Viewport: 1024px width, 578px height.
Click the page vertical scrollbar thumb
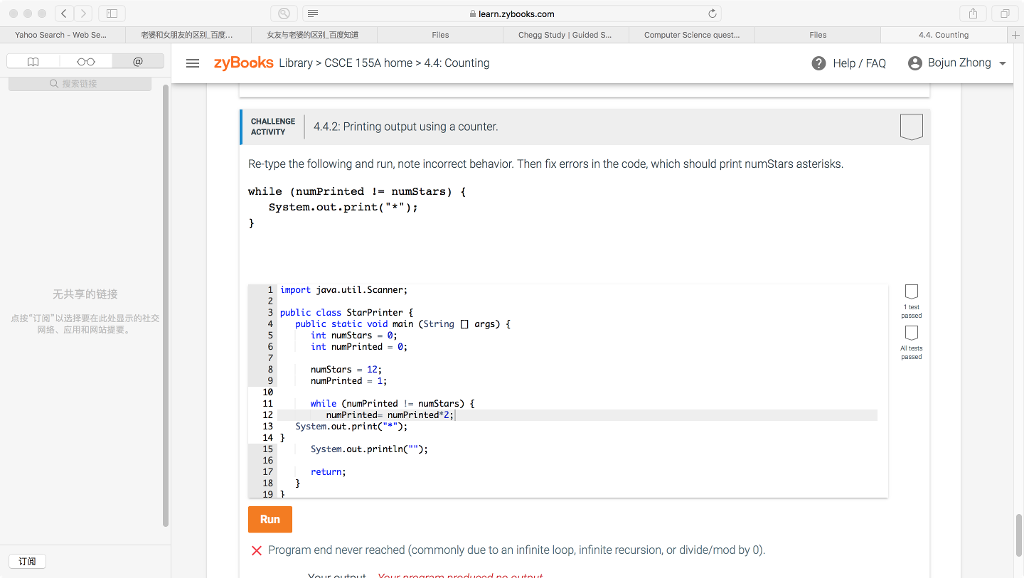click(1019, 536)
